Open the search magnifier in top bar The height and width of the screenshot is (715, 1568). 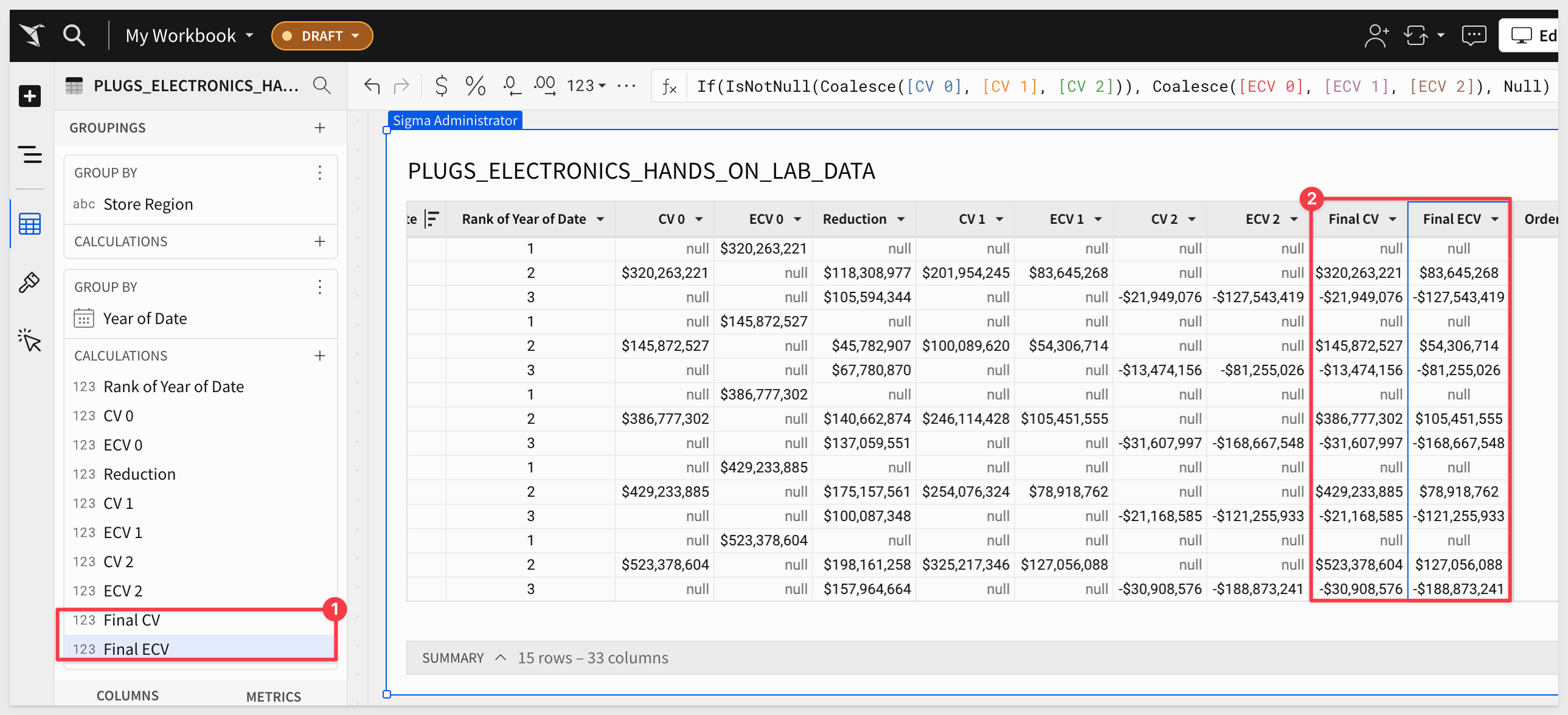point(74,35)
